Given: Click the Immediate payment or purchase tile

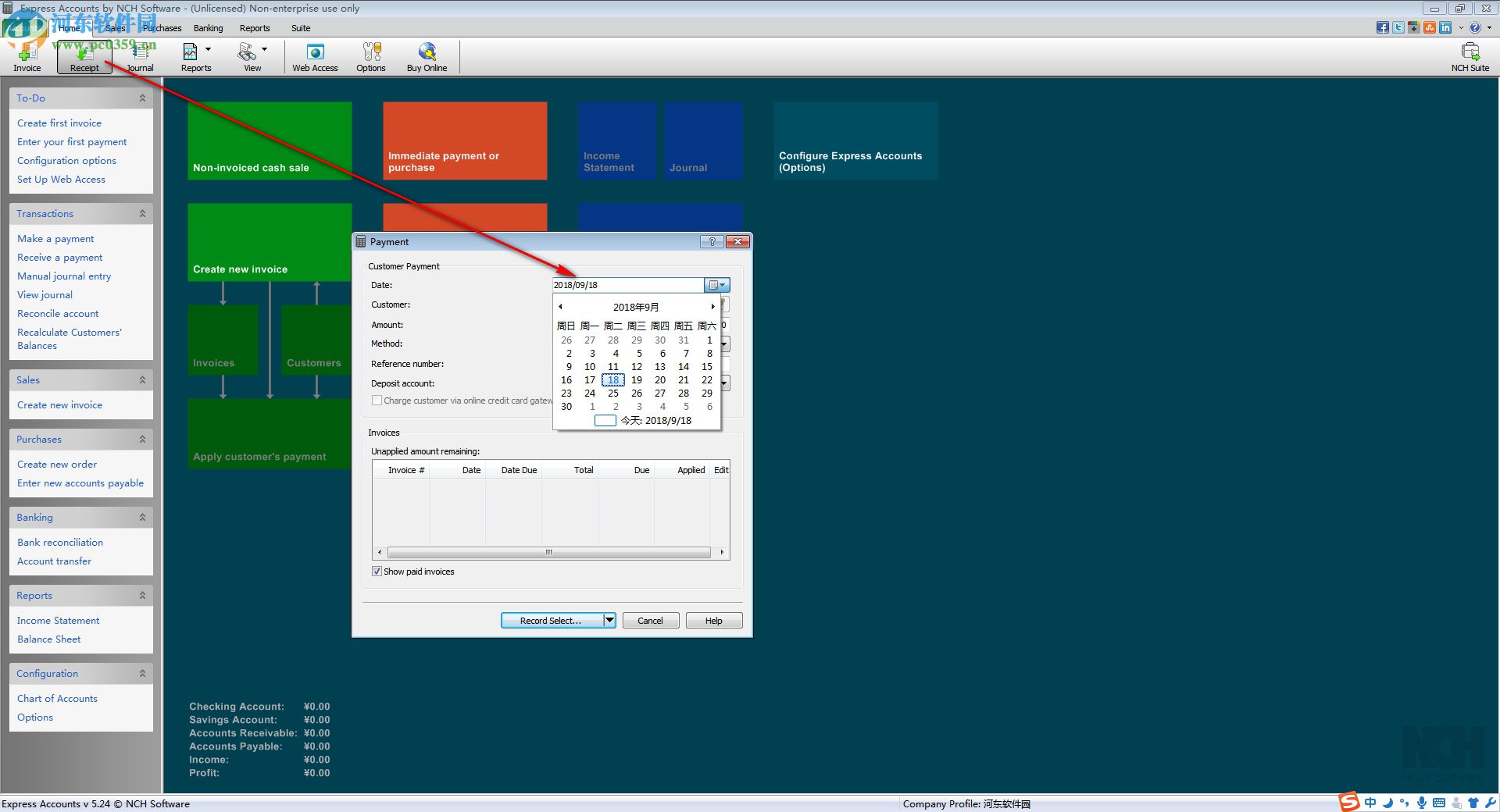Looking at the screenshot, I should [x=465, y=141].
